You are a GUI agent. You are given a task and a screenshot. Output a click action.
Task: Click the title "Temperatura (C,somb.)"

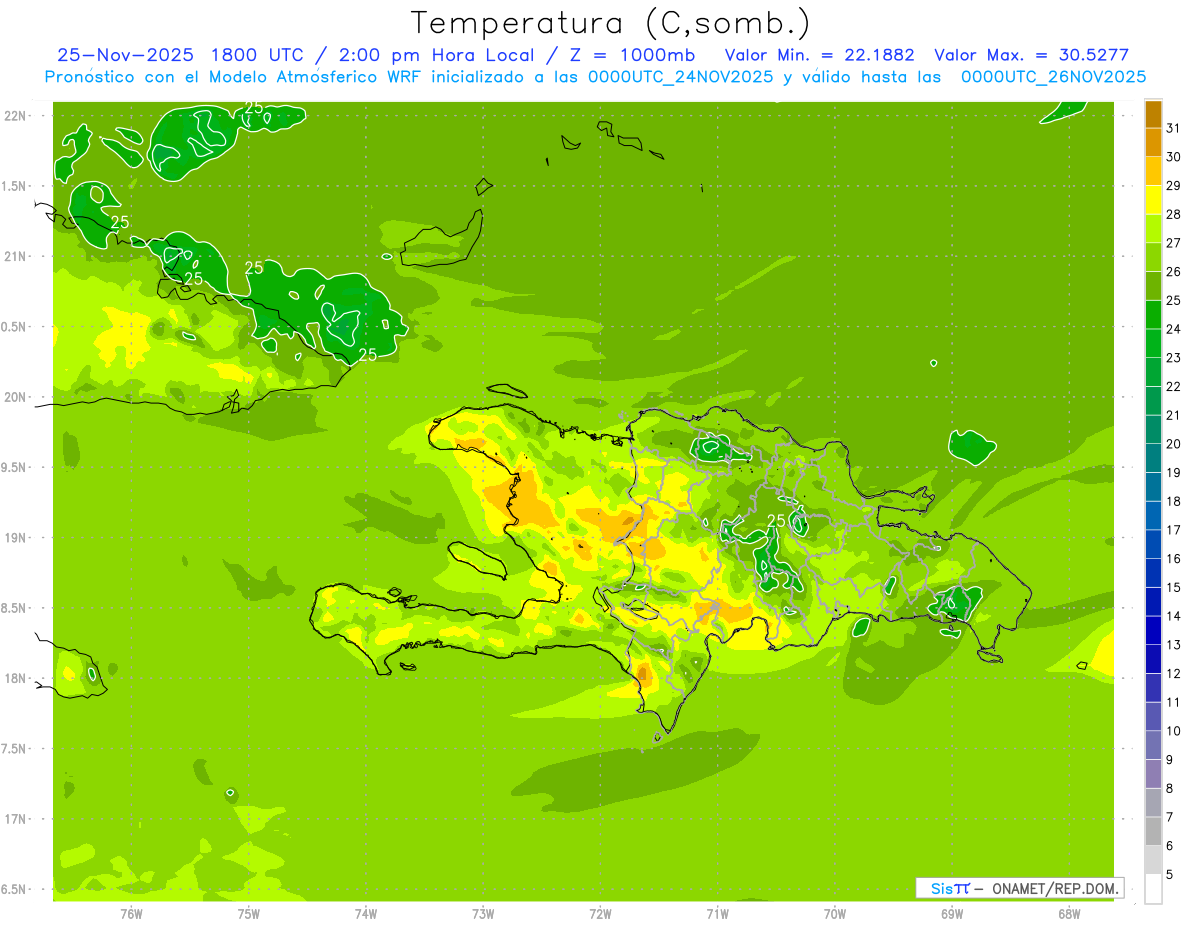coord(611,23)
